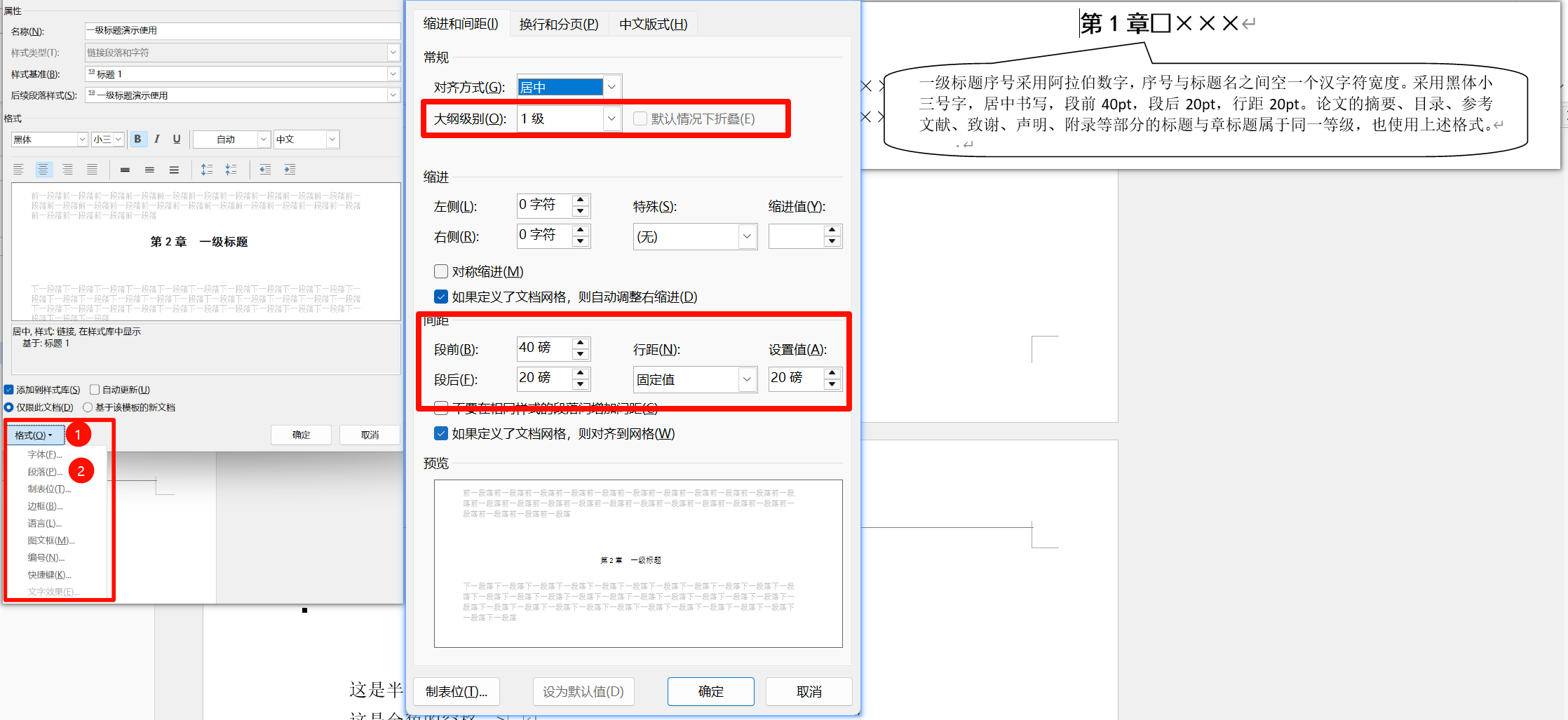Image resolution: width=1568 pixels, height=720 pixels.
Task: Choose 段落 from the 格式 menu
Action: 45,472
